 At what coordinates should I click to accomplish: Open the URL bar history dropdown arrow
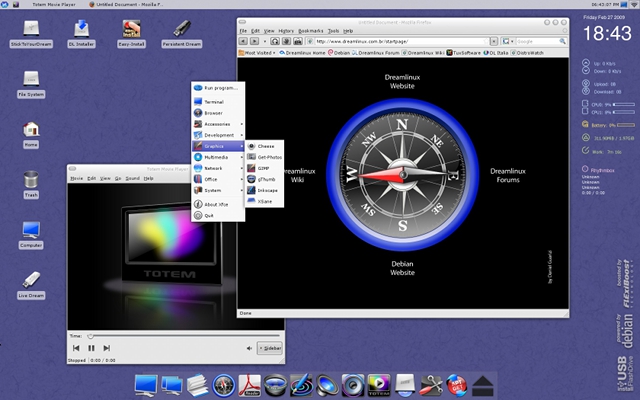(494, 41)
